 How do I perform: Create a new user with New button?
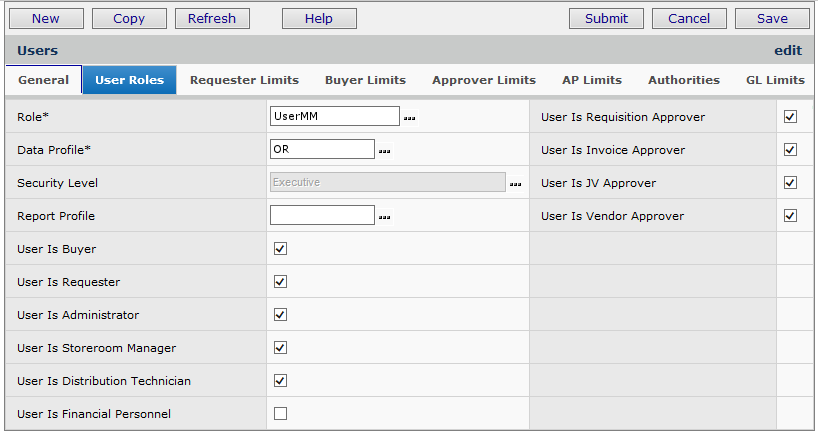point(45,18)
